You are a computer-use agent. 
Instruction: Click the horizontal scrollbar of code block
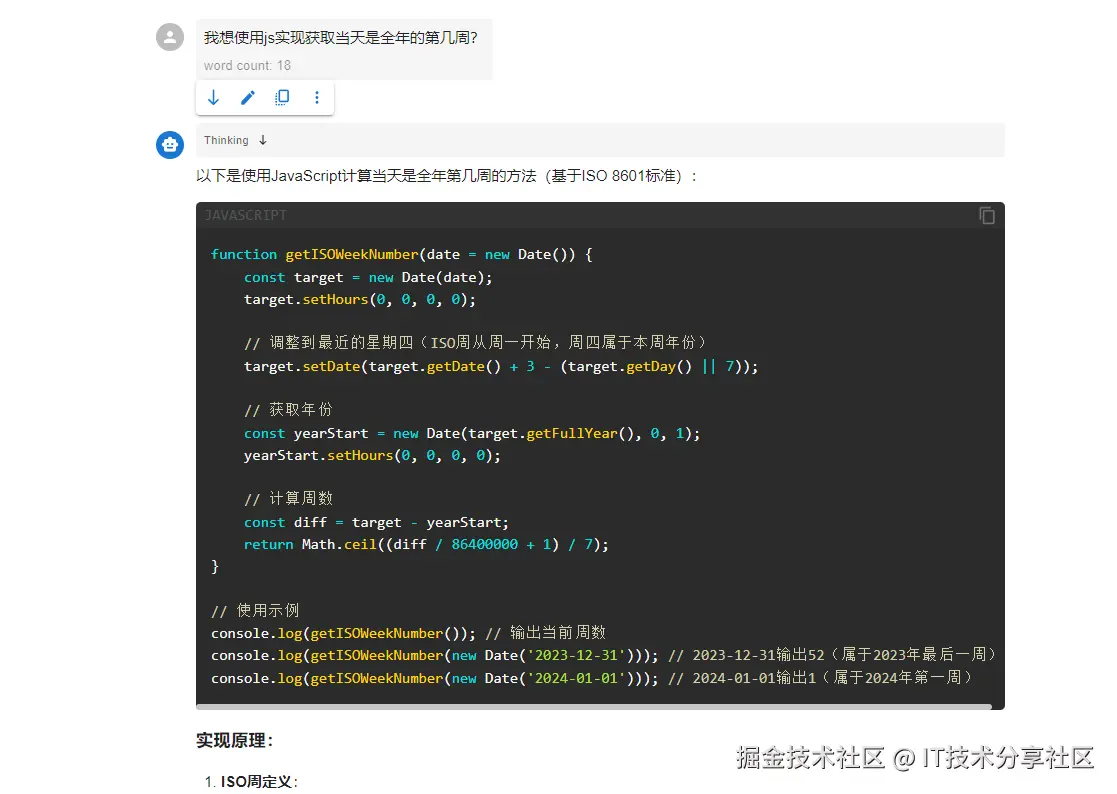[594, 706]
